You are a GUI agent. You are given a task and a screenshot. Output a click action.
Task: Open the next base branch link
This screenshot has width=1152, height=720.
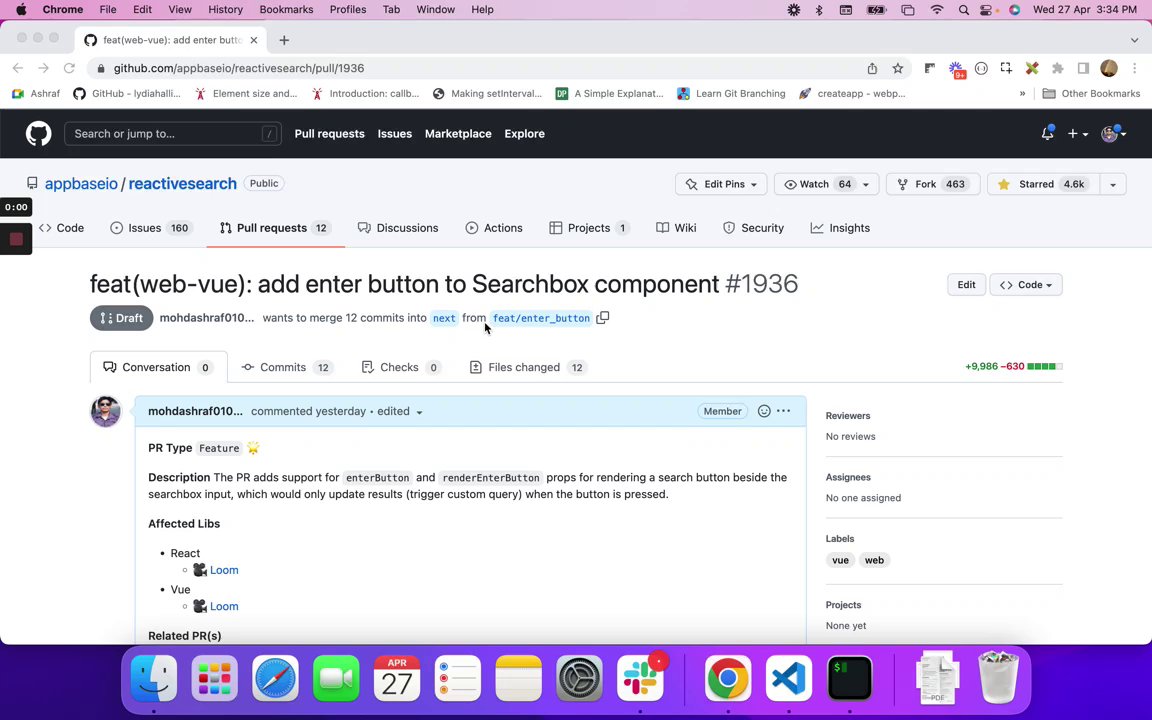444,318
